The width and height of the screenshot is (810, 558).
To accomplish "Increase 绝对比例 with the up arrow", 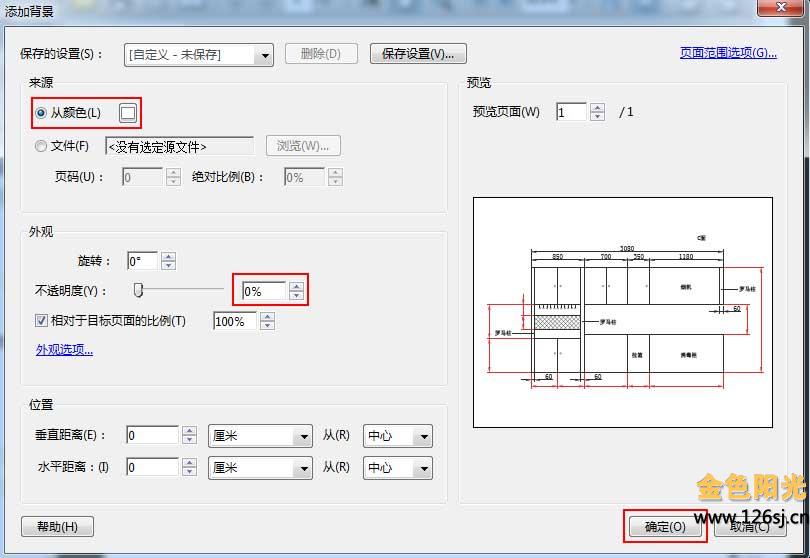I will click(x=335, y=173).
